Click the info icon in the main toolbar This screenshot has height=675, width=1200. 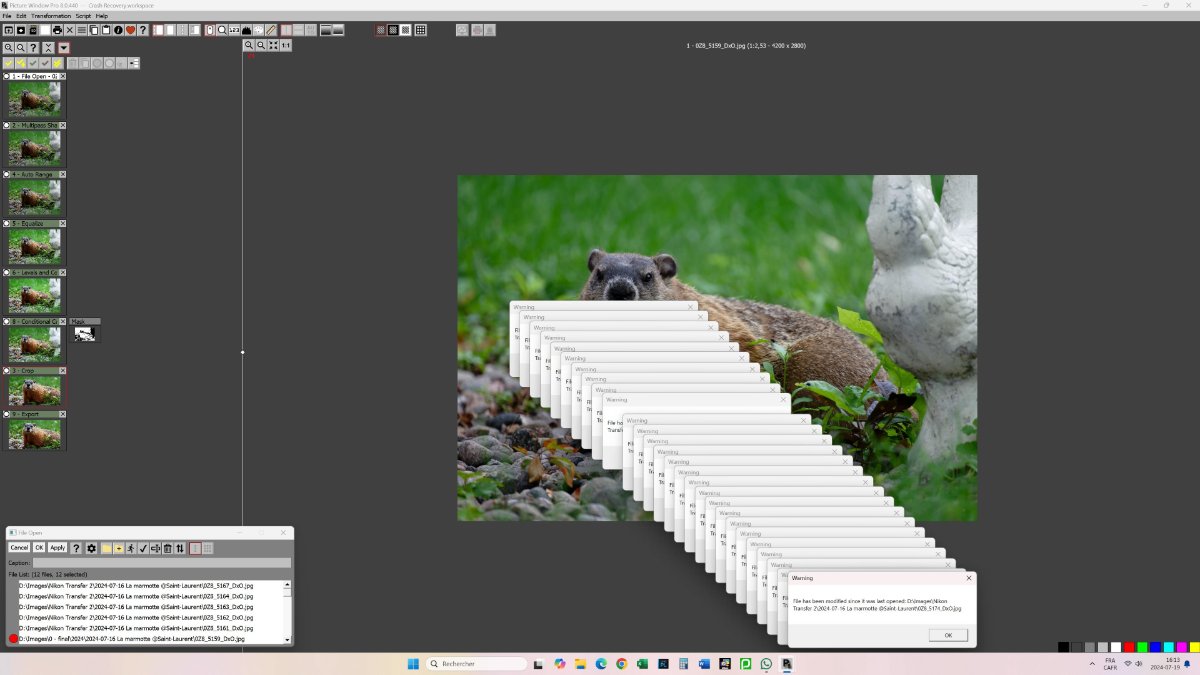click(118, 30)
